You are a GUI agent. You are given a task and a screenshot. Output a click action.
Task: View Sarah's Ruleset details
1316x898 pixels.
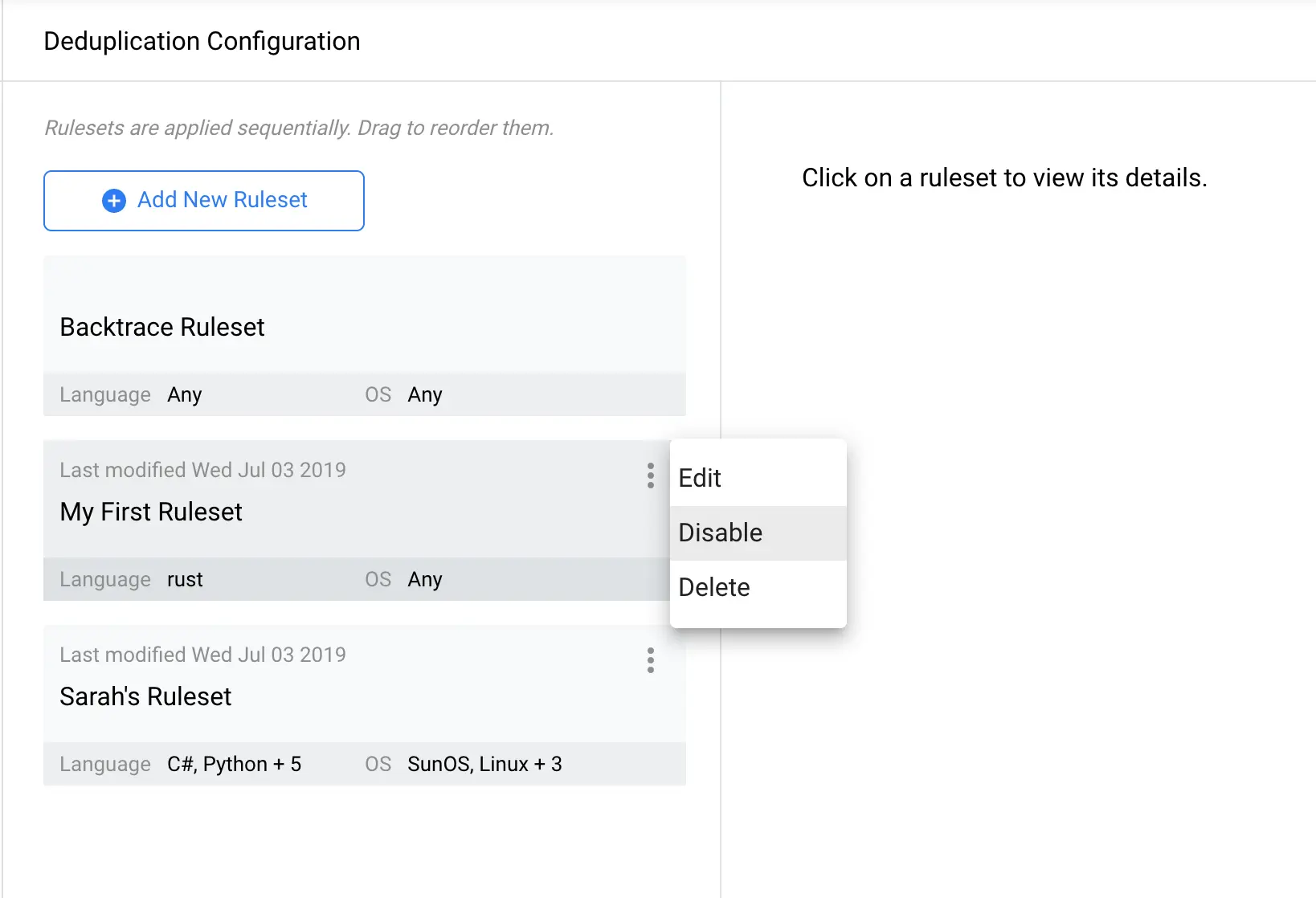pos(321,696)
